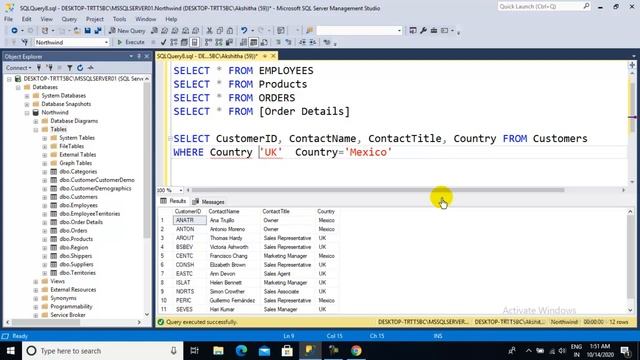
Task: Open the editor zoom percent dropdown
Action: [181, 190]
